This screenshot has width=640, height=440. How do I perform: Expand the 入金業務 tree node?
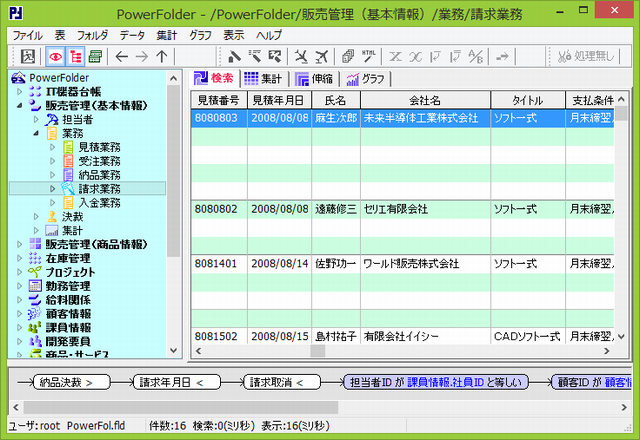[52, 203]
